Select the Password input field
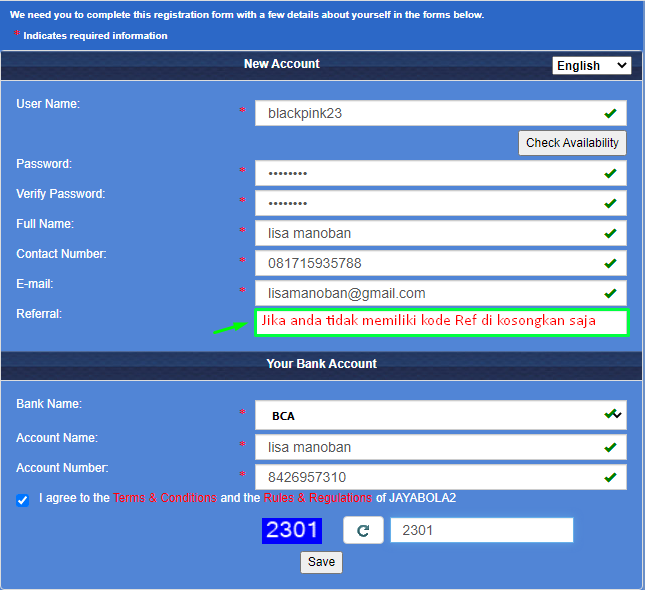Screen dimensions: 645x590 coord(441,173)
